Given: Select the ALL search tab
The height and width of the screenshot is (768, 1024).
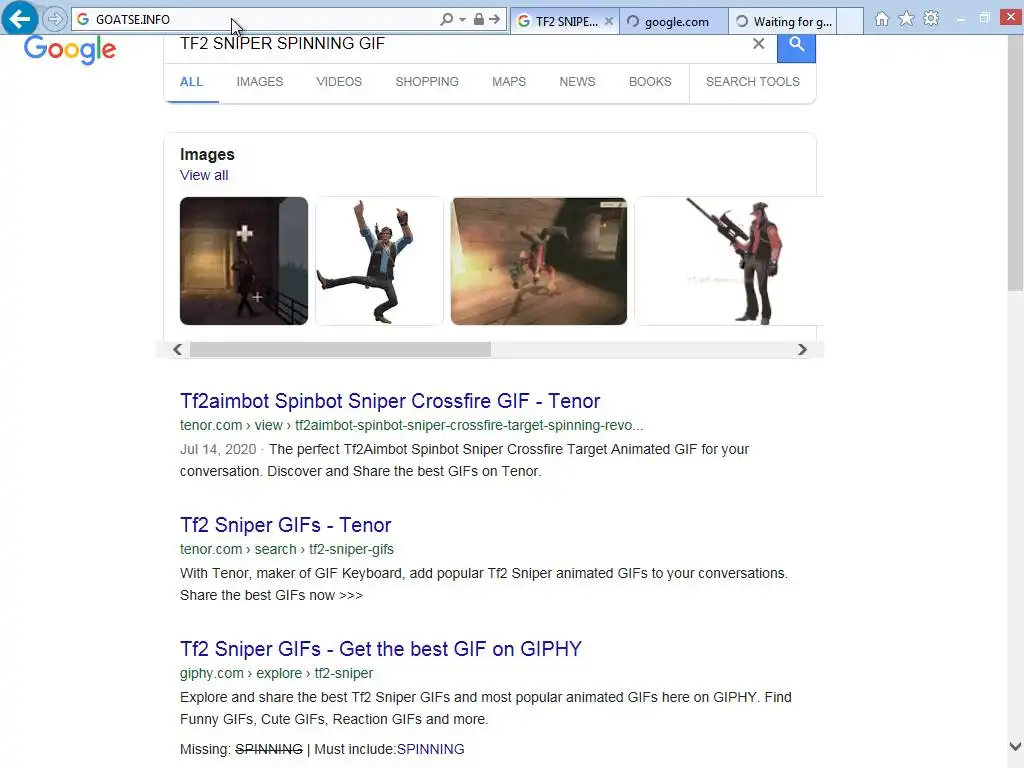Looking at the screenshot, I should (x=191, y=82).
